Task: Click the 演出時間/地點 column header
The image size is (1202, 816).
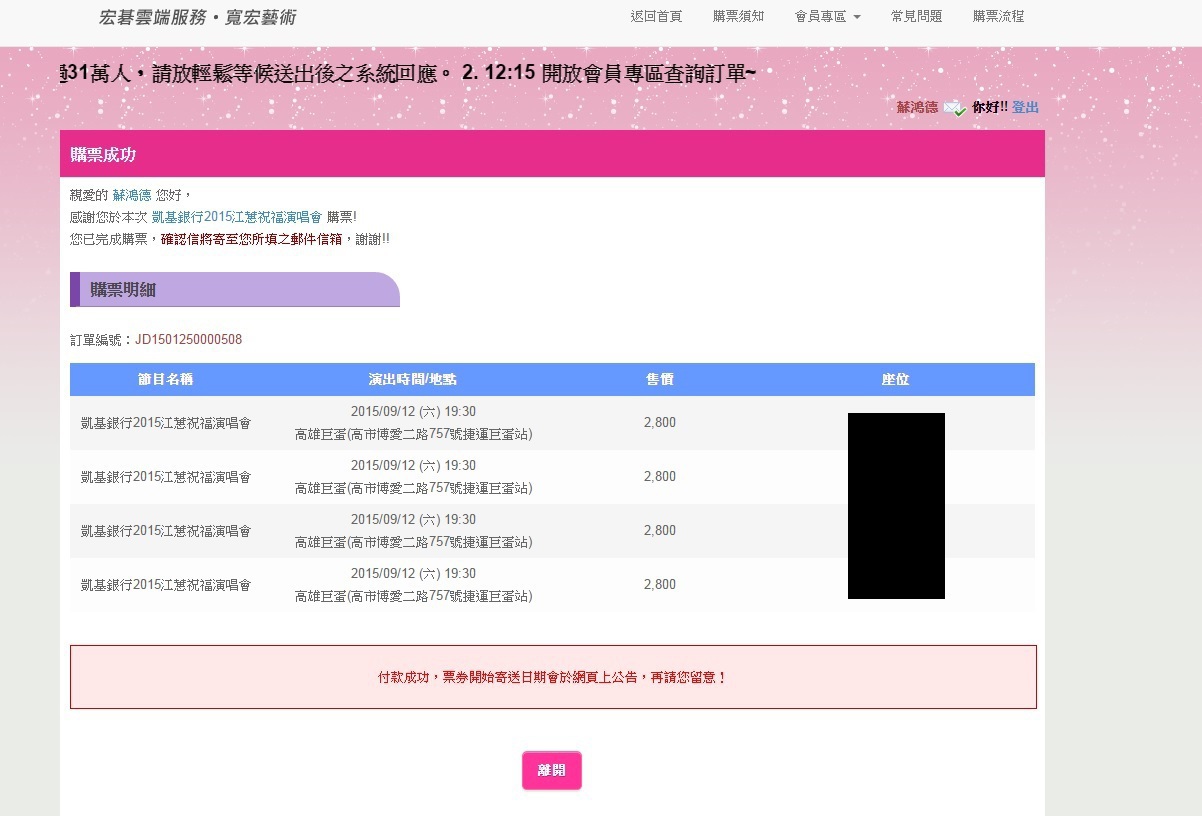Action: pyautogui.click(x=412, y=380)
